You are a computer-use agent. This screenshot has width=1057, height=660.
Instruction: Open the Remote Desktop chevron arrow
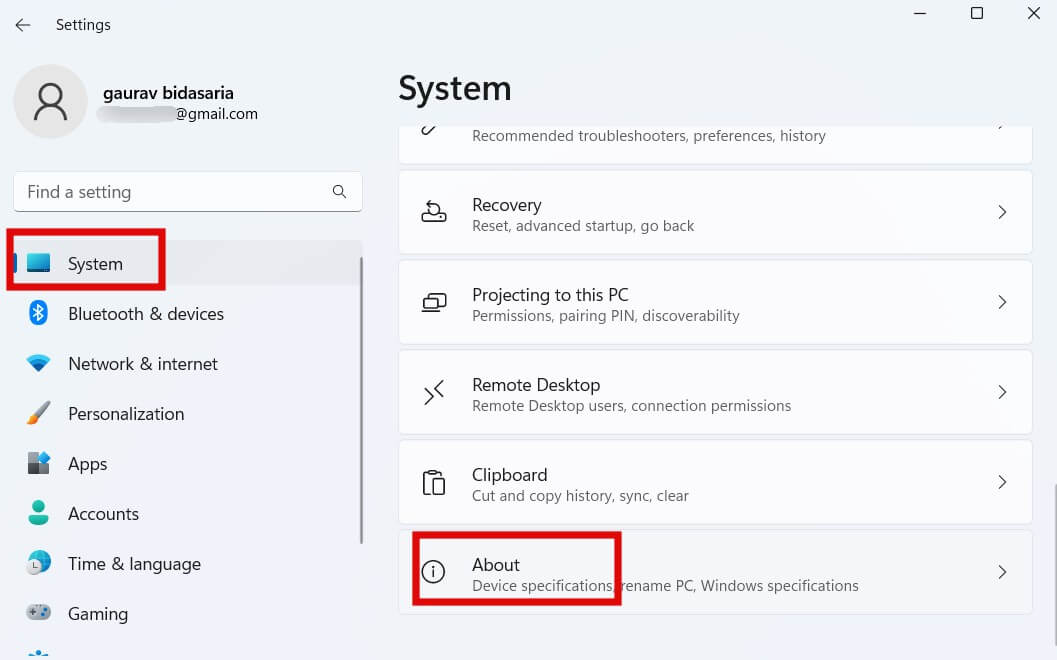pyautogui.click(x=1002, y=393)
